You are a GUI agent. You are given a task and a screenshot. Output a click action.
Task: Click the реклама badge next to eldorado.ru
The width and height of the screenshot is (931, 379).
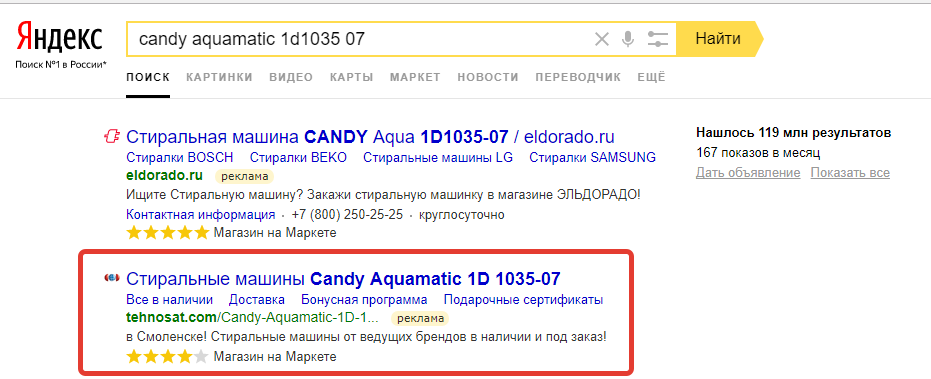tap(244, 176)
